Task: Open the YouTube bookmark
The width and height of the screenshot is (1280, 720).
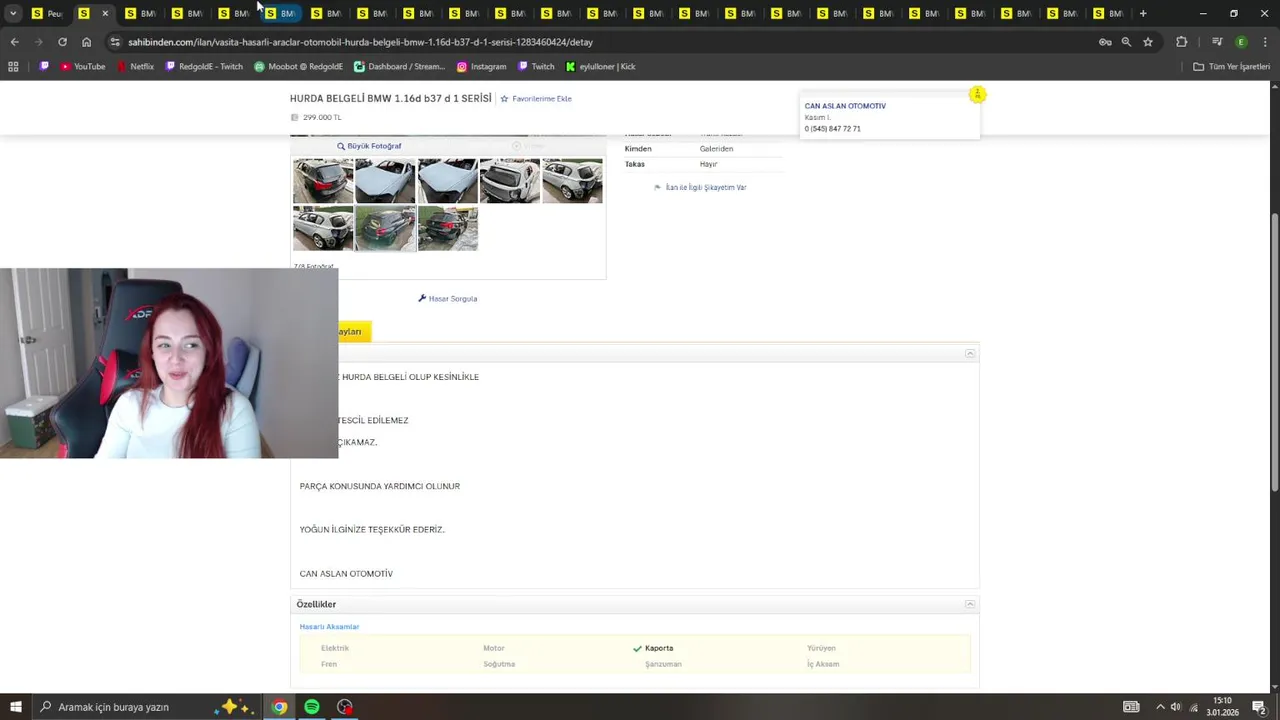Action: pos(82,67)
